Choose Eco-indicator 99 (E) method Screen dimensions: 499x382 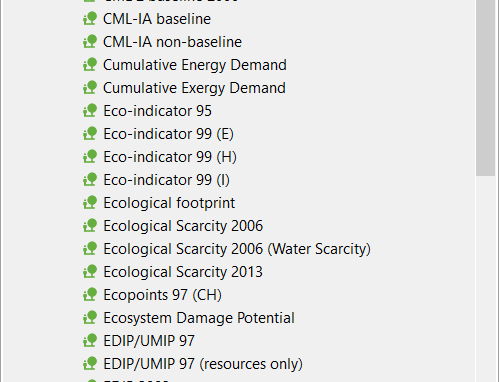coord(168,134)
